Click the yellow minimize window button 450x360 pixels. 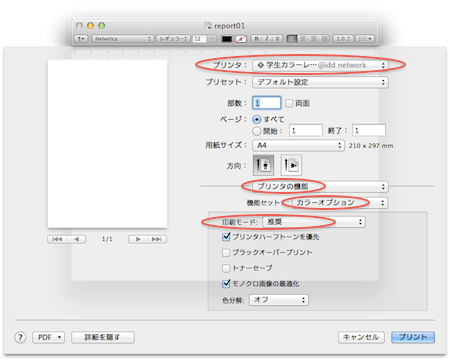pyautogui.click(x=90, y=26)
